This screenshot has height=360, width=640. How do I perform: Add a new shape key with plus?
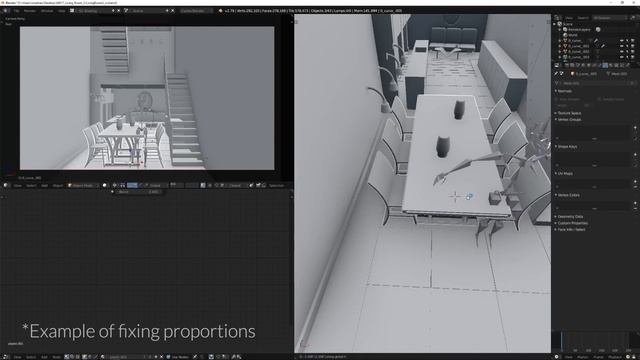635,155
